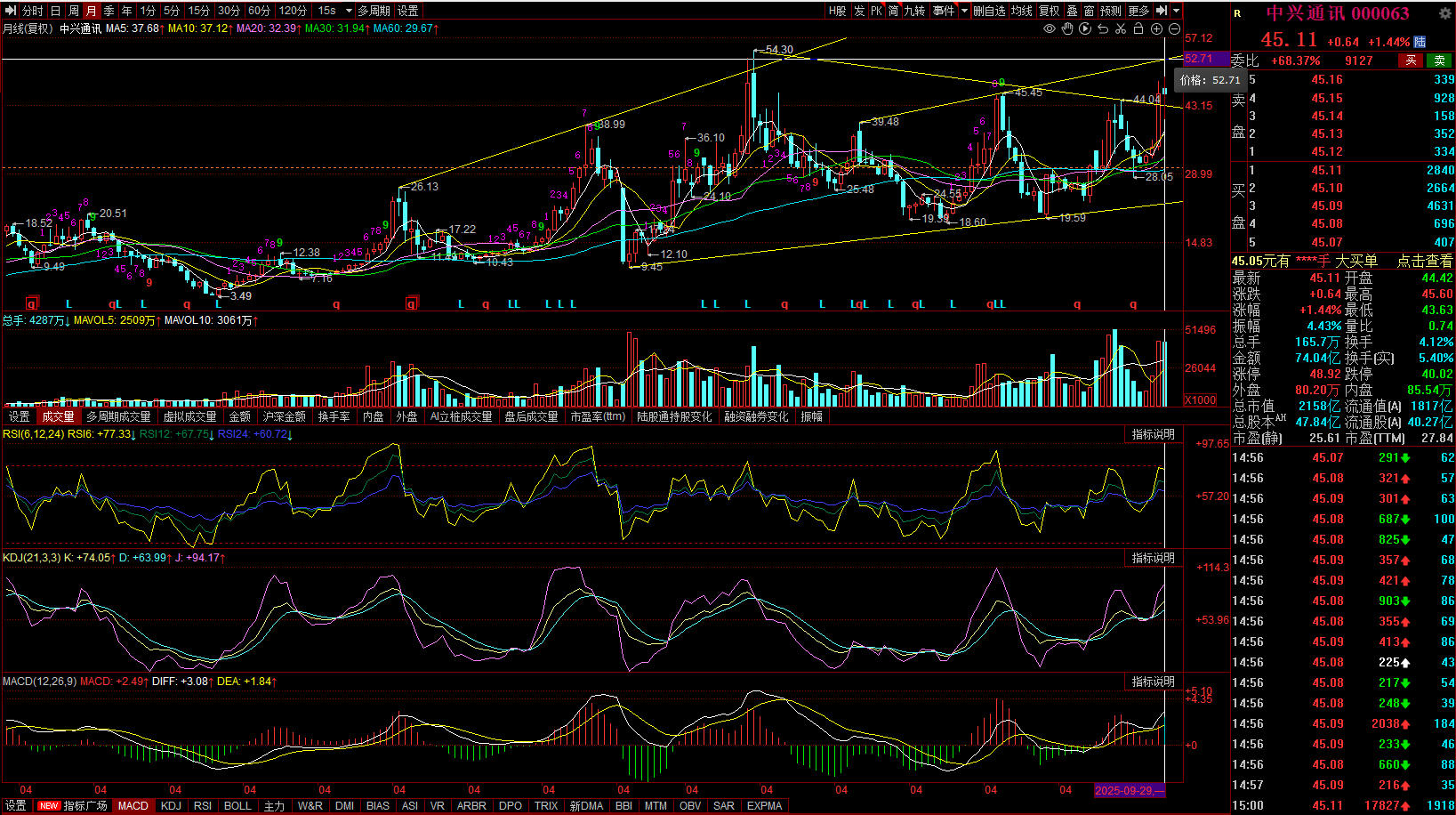The image size is (1456, 815).
Task: Select the 陆股通持股变化 tab
Action: pyautogui.click(x=674, y=416)
